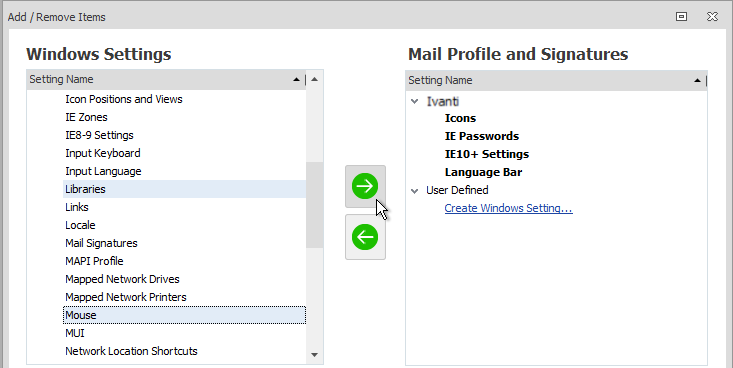Screen dimensions: 733x368
Task: Select MAPI Profile setting
Action: (94, 261)
